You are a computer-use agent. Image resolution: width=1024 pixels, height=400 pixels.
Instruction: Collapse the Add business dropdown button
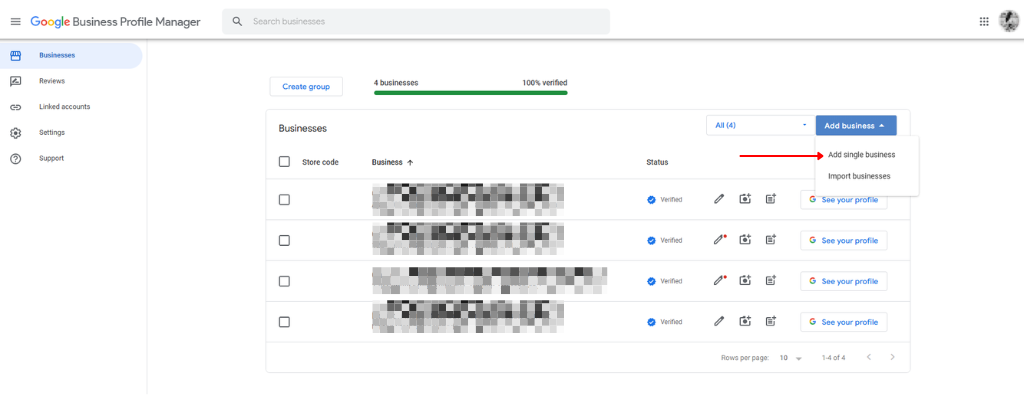tap(856, 125)
